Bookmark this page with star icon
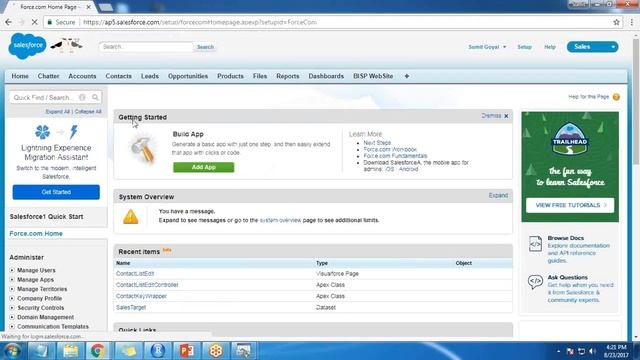640x360 pixels. click(616, 22)
